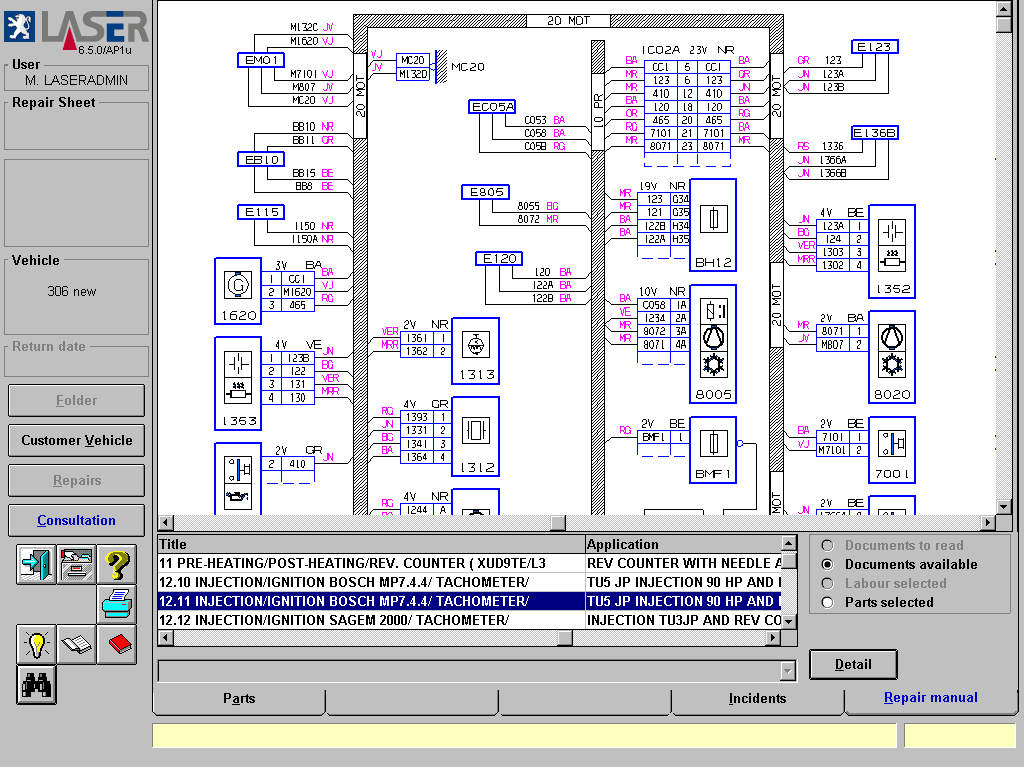Viewport: 1024px width, 768px height.
Task: Select the Labour selected radio button
Action: [827, 583]
